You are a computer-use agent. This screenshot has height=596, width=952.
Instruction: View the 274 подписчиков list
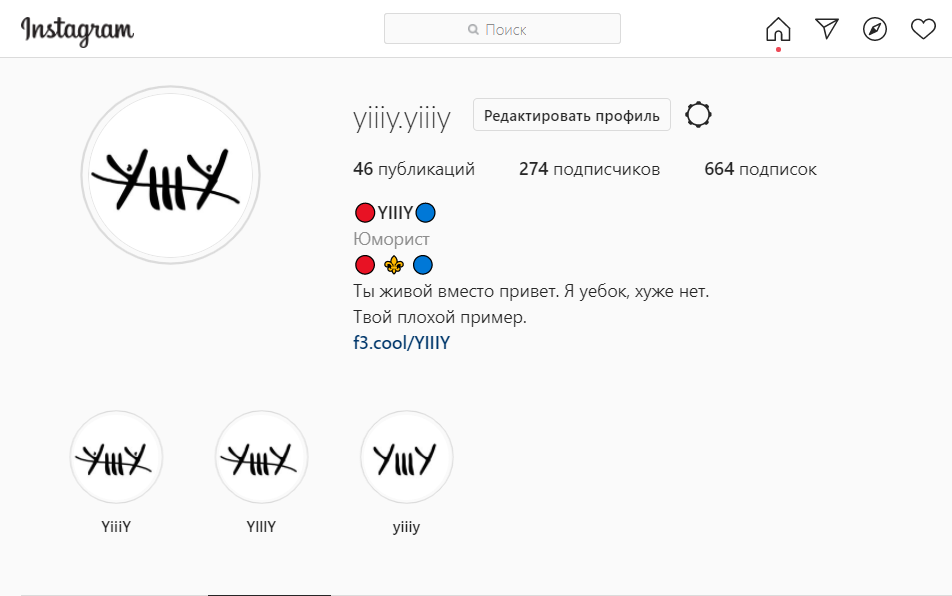pos(589,169)
